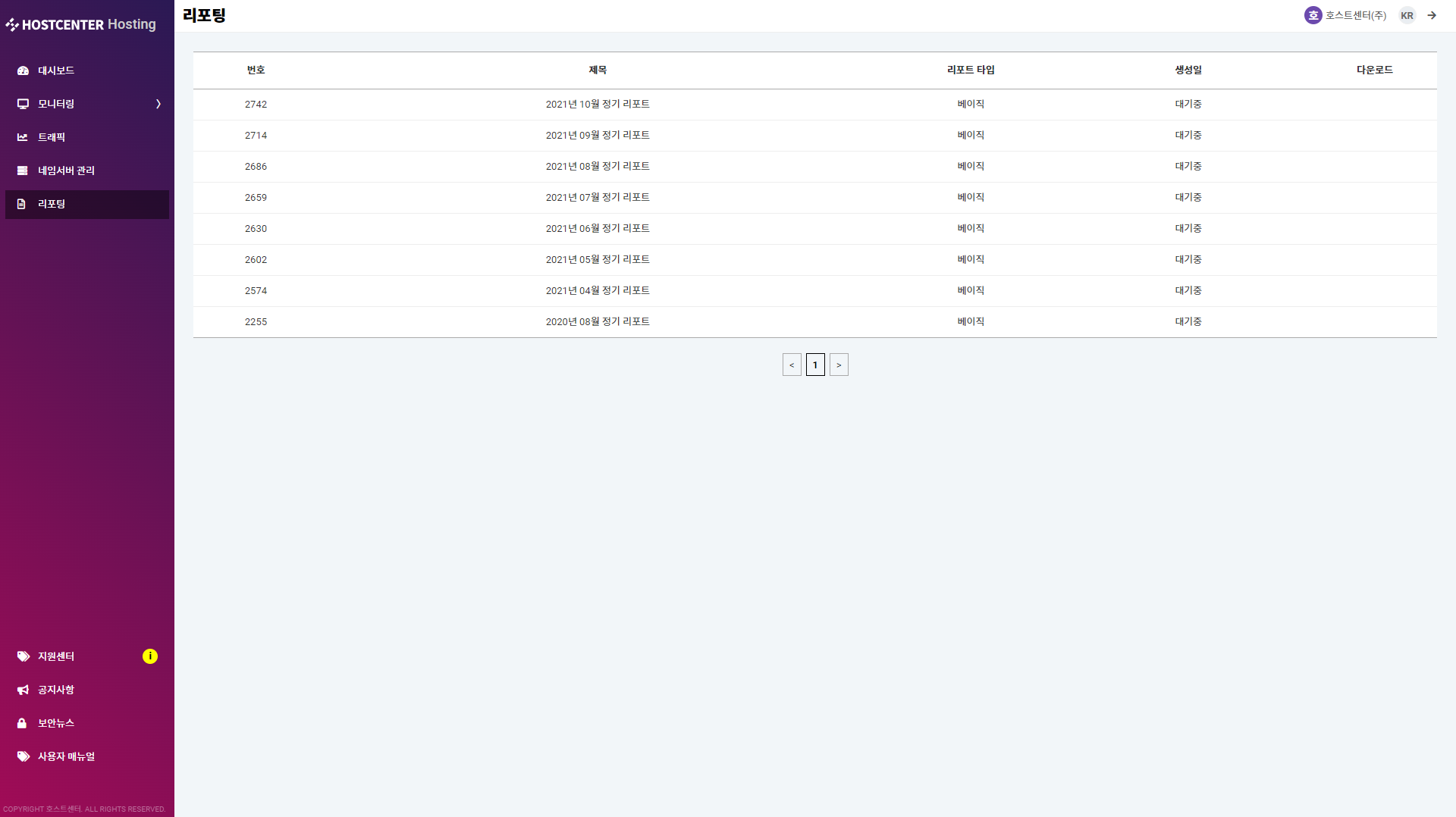Click the 보안뉴스 lock icon
This screenshot has width=1456, height=817.
pyautogui.click(x=22, y=723)
